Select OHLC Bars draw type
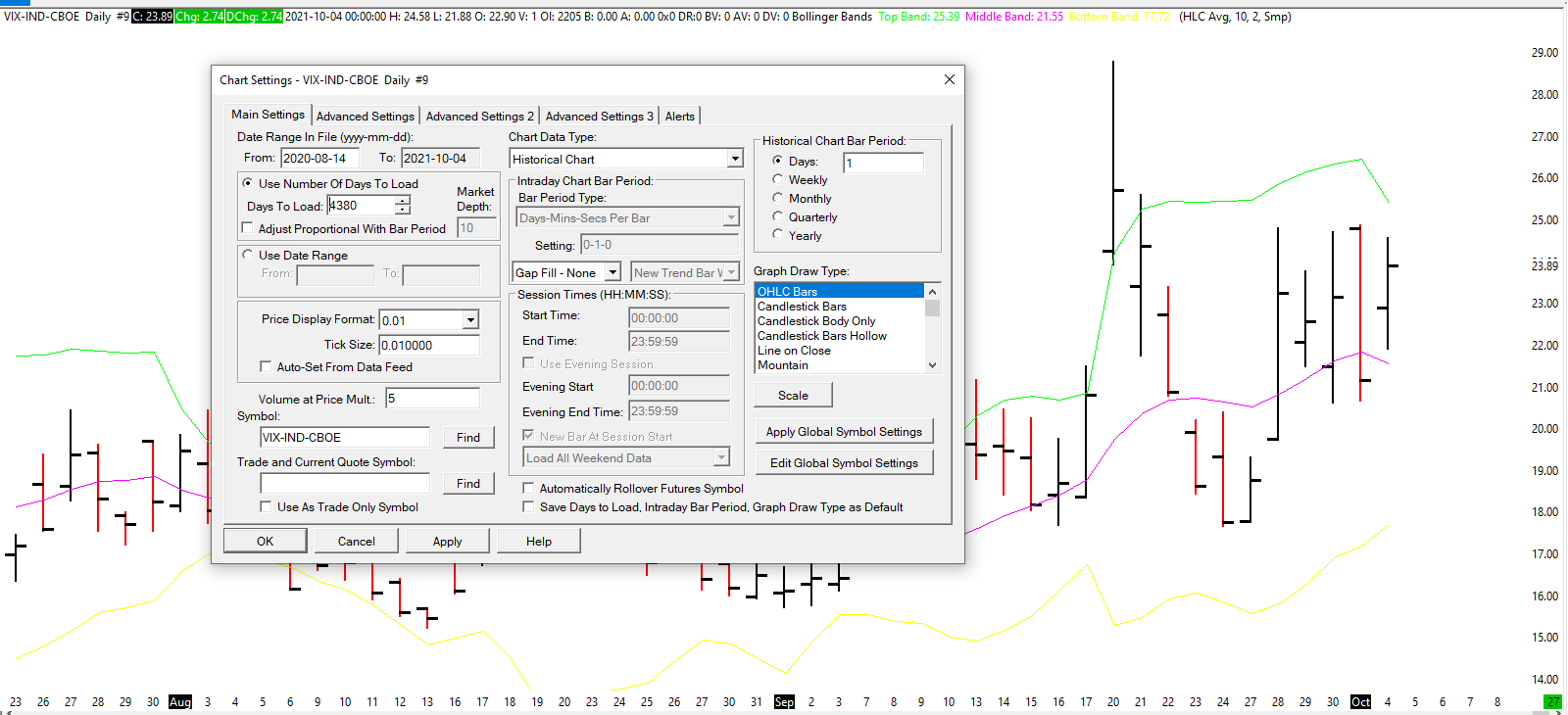The height and width of the screenshot is (715, 1568). point(839,291)
